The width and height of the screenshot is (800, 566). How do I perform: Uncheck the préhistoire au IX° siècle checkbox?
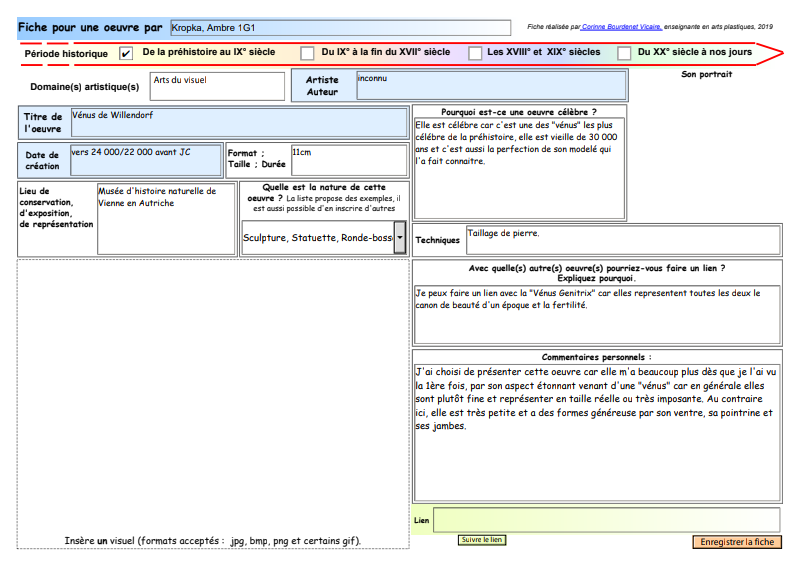pos(126,53)
